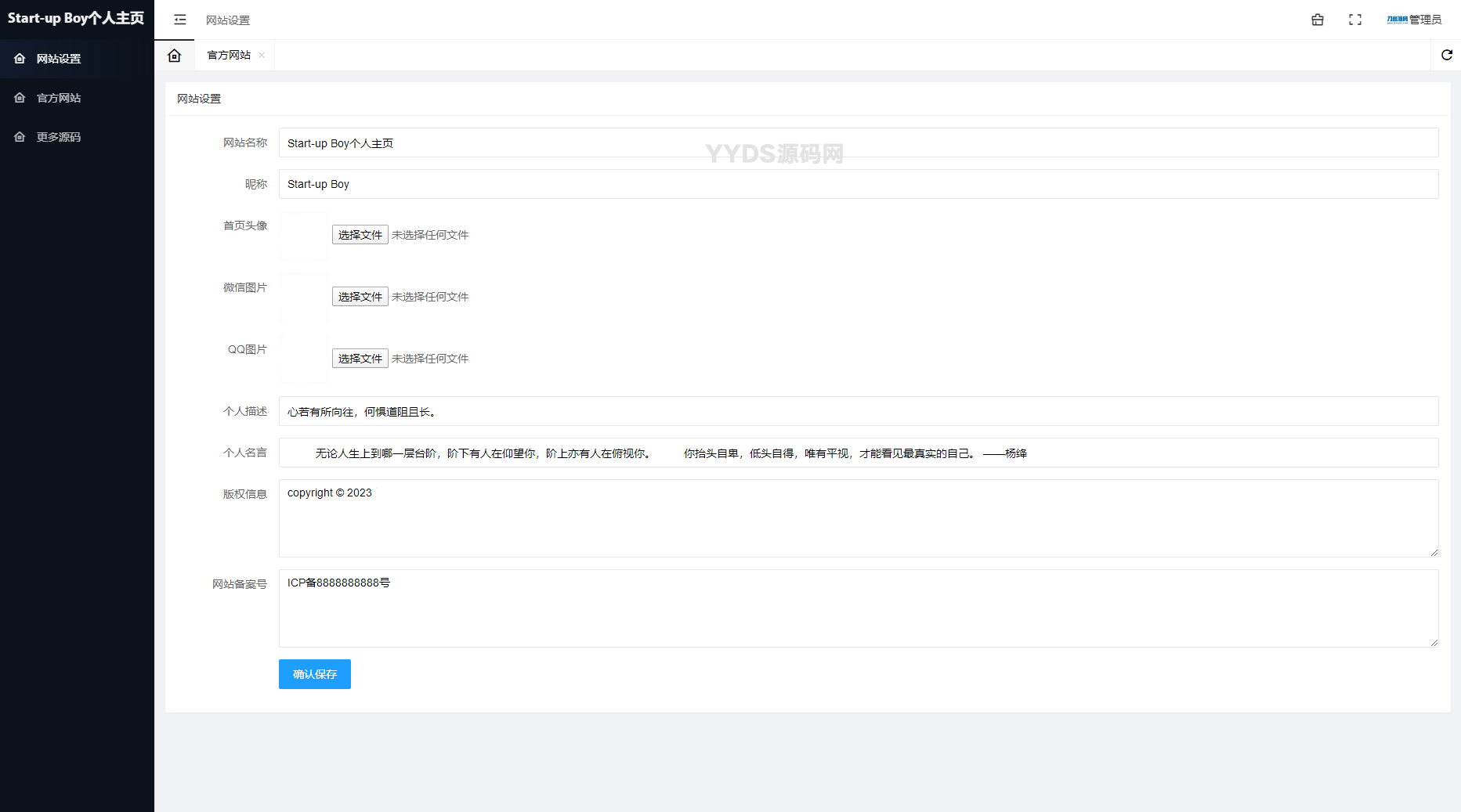The height and width of the screenshot is (812, 1461).
Task: Click the 网站名称 input field
Action: [x=858, y=143]
